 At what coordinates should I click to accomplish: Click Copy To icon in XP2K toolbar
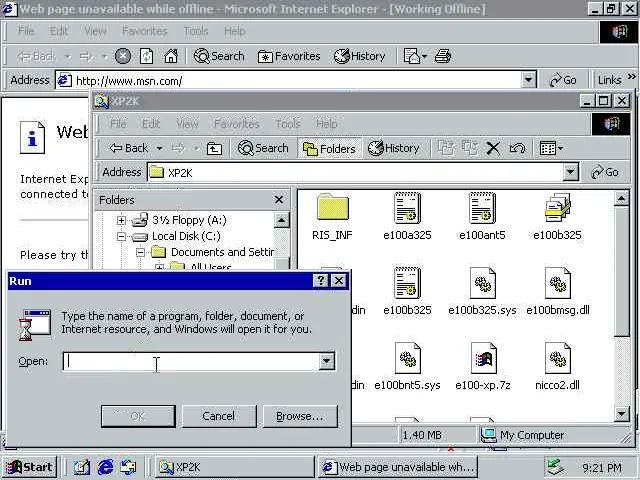[x=470, y=148]
